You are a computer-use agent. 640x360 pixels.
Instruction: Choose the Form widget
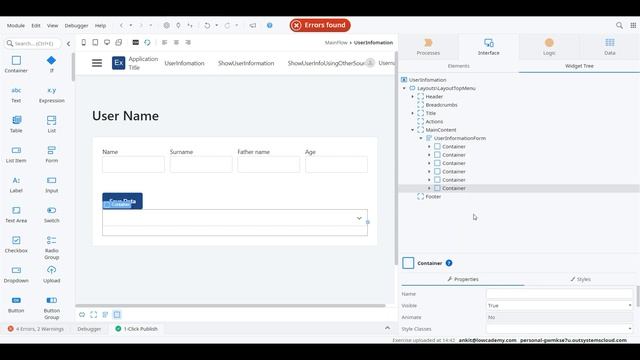tap(51, 154)
